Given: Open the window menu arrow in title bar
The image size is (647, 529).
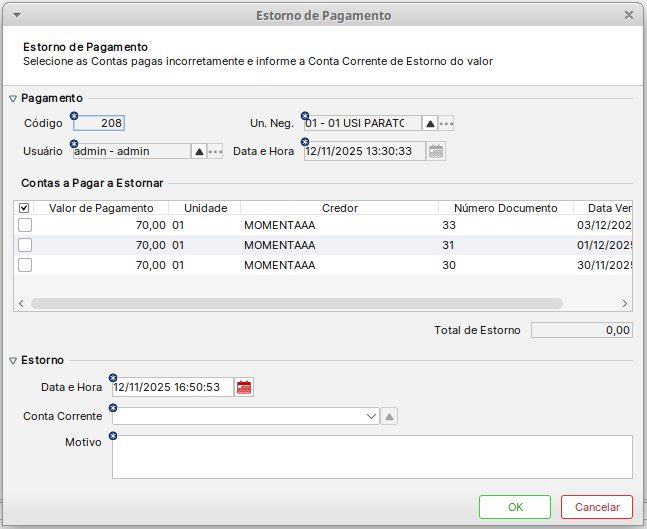Looking at the screenshot, I should pyautogui.click(x=17, y=15).
